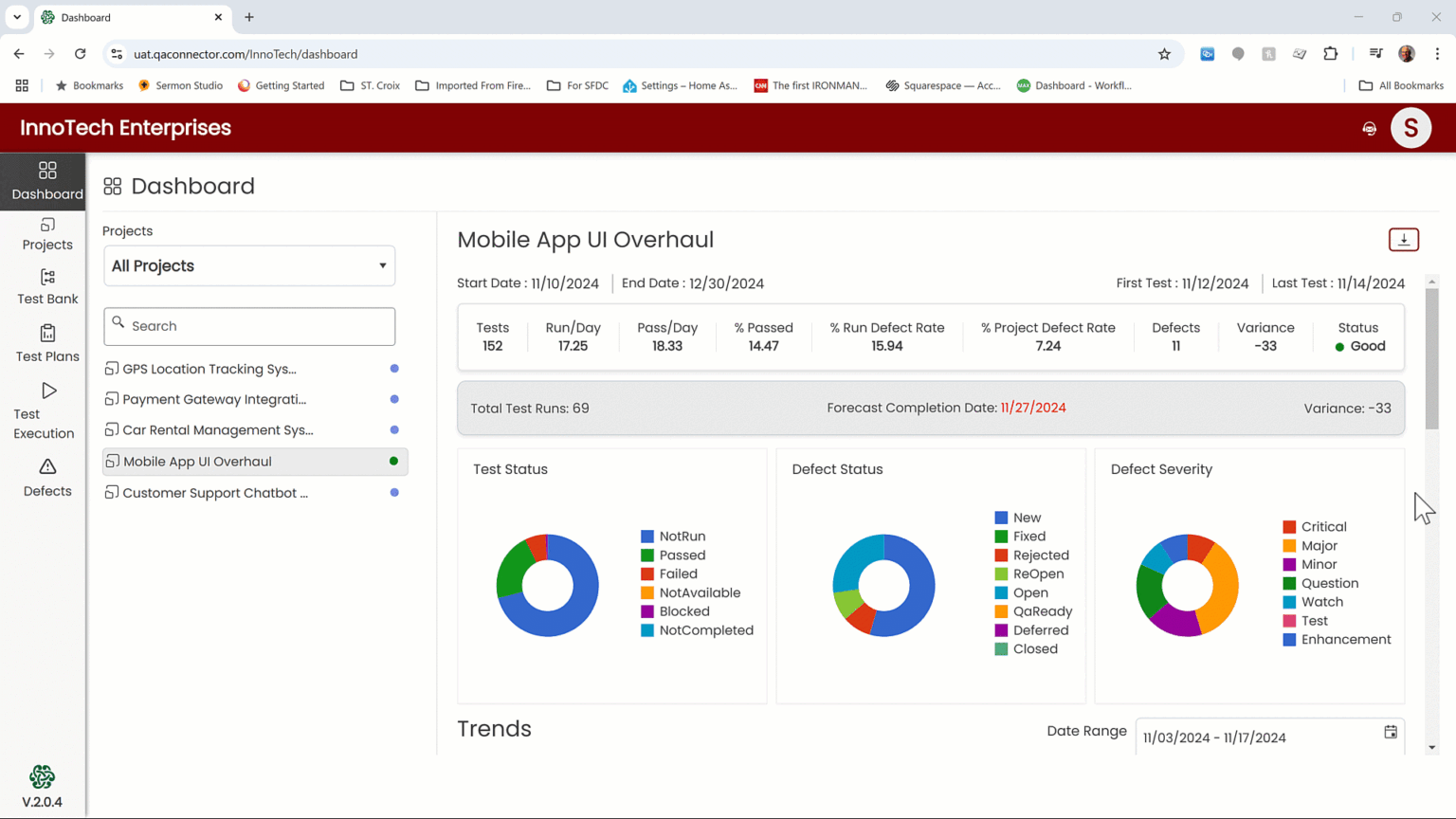Click the forecast completion date 11/27/2024
Screen dimensions: 1456x819
coord(1033,408)
